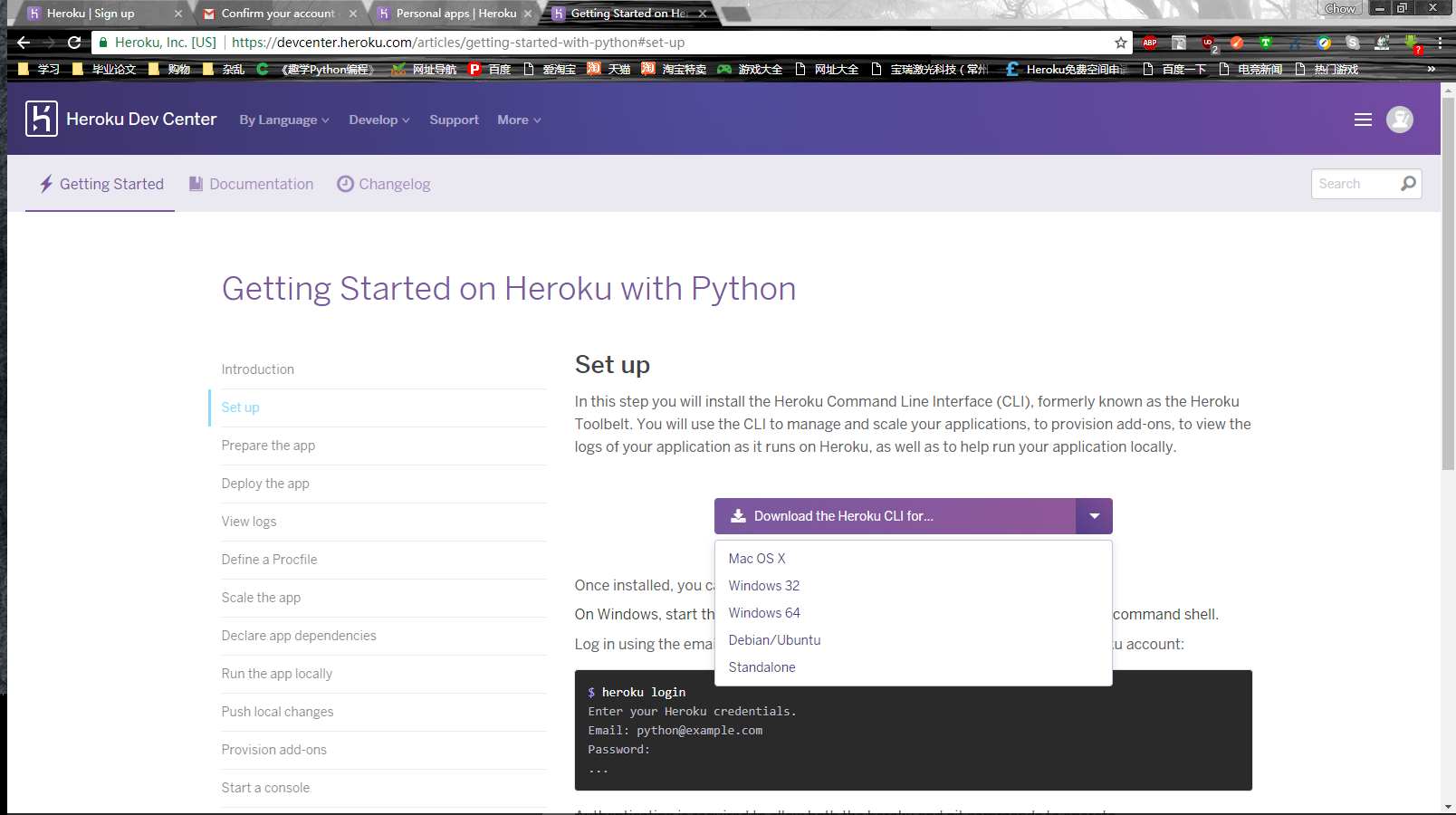Click the bookmark star icon

click(1120, 42)
